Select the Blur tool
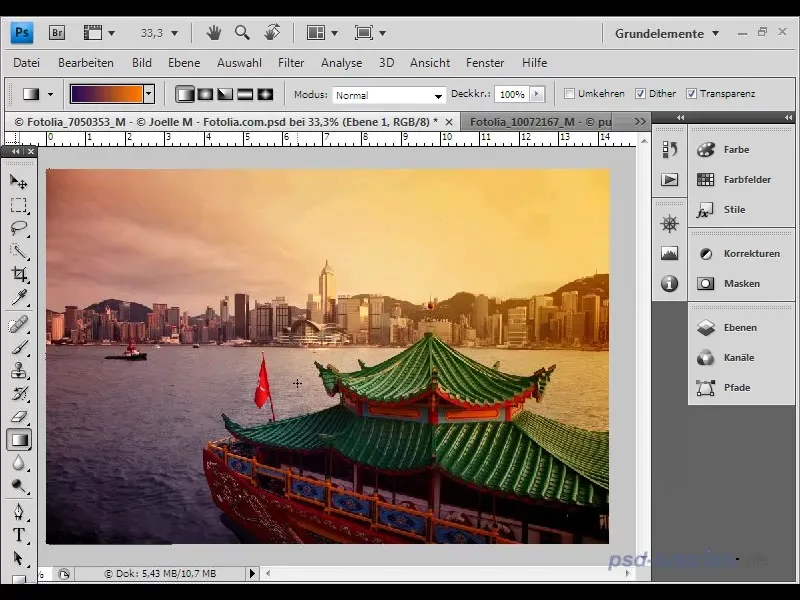800x600 pixels. click(19, 463)
